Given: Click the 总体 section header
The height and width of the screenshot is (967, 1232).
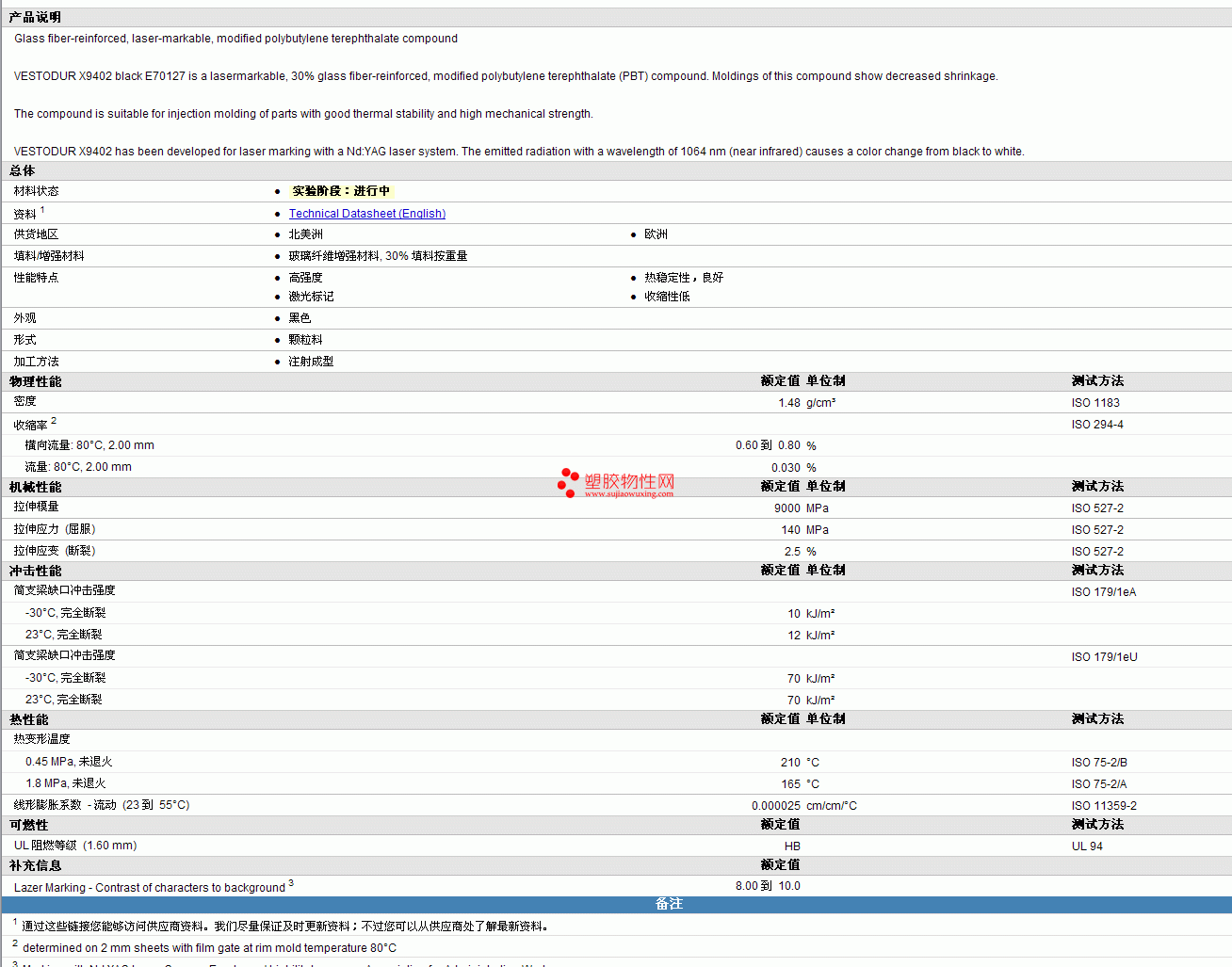Looking at the screenshot, I should tap(22, 171).
